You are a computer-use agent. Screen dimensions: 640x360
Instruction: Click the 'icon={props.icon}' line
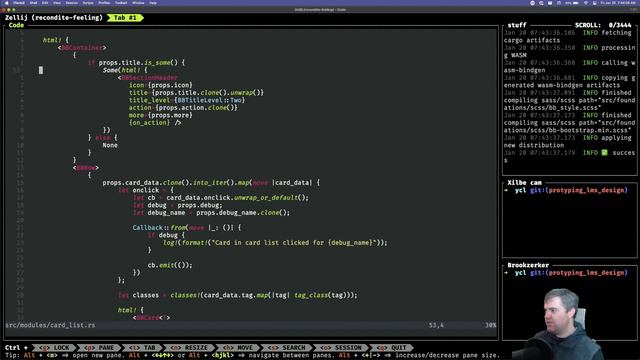pos(160,85)
